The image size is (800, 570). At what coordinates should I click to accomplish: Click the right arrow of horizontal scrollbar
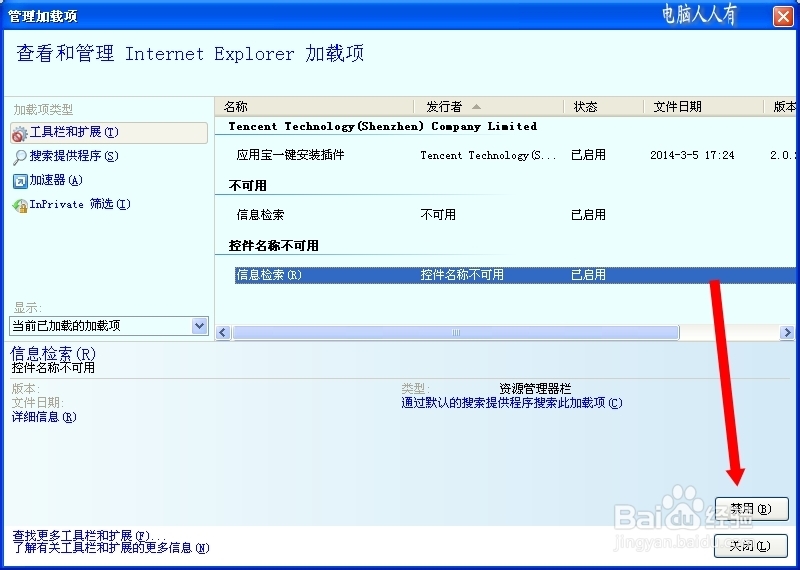coord(787,333)
